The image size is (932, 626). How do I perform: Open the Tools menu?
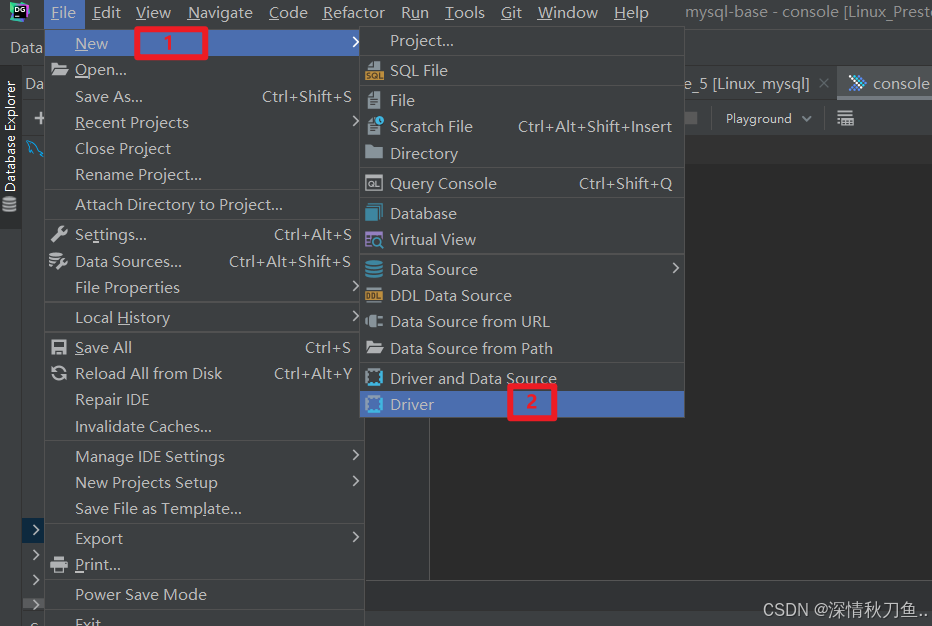464,12
